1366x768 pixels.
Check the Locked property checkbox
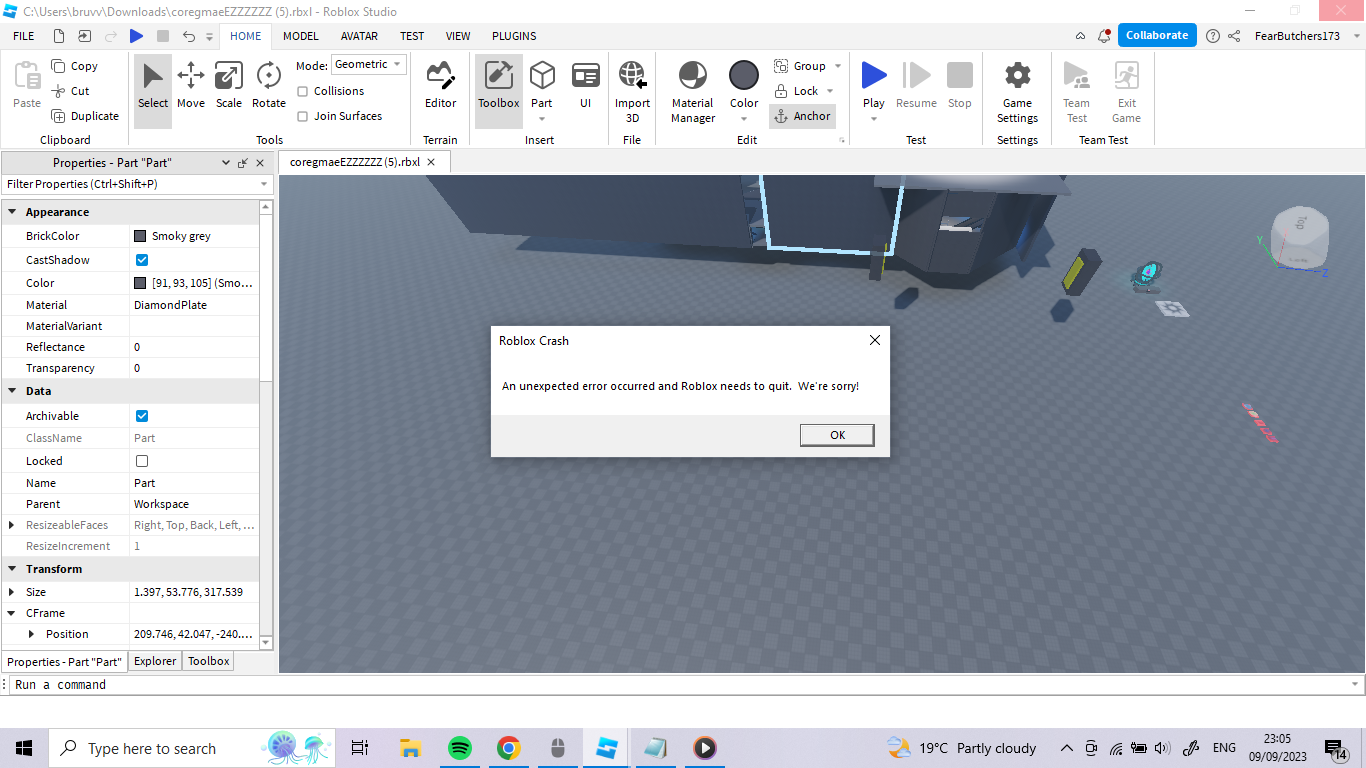(x=142, y=461)
